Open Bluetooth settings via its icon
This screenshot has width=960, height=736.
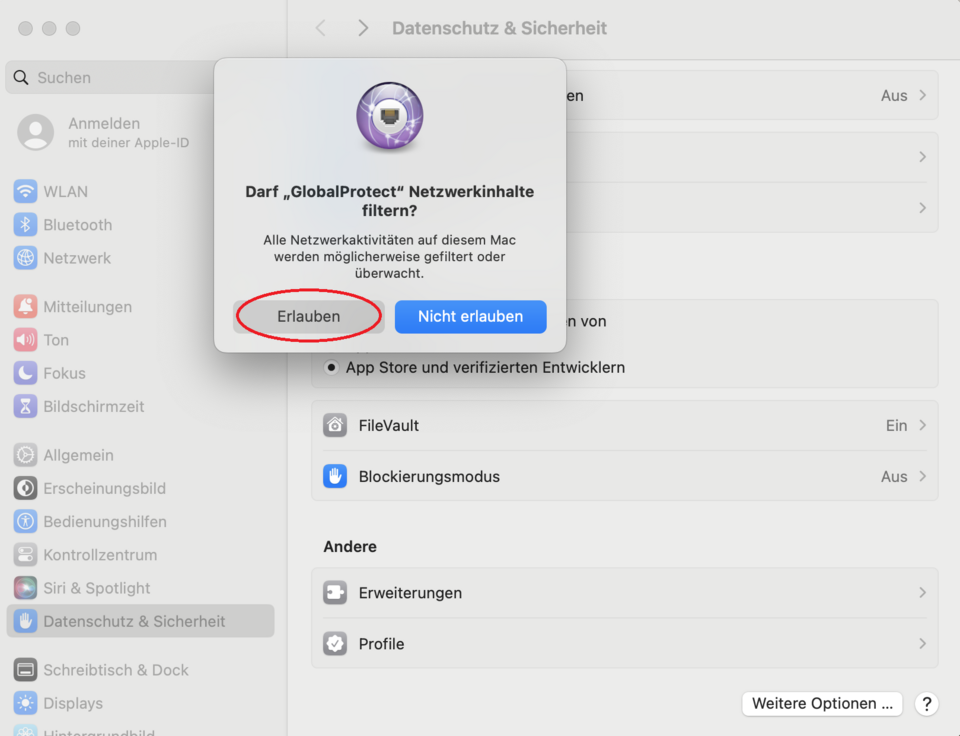pos(25,225)
